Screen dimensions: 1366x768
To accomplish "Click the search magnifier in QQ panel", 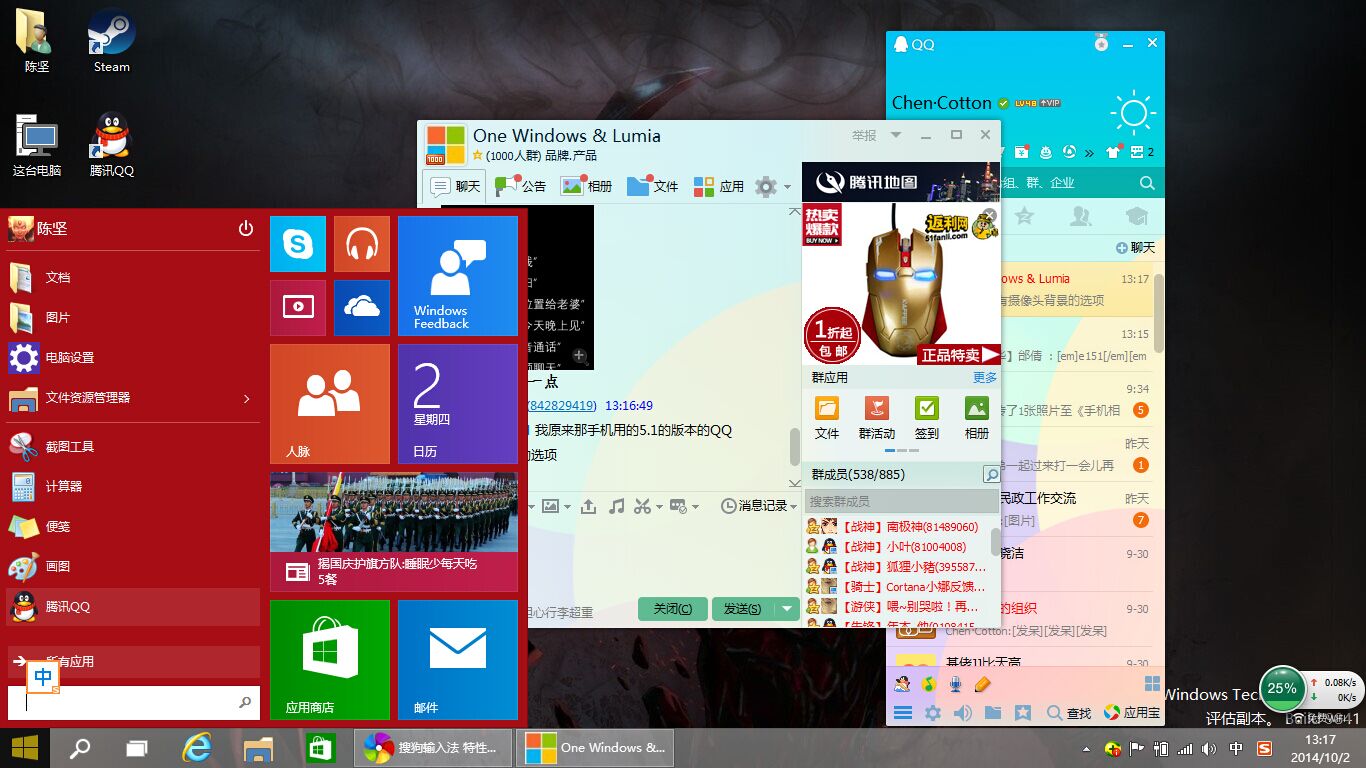I will [x=1147, y=183].
